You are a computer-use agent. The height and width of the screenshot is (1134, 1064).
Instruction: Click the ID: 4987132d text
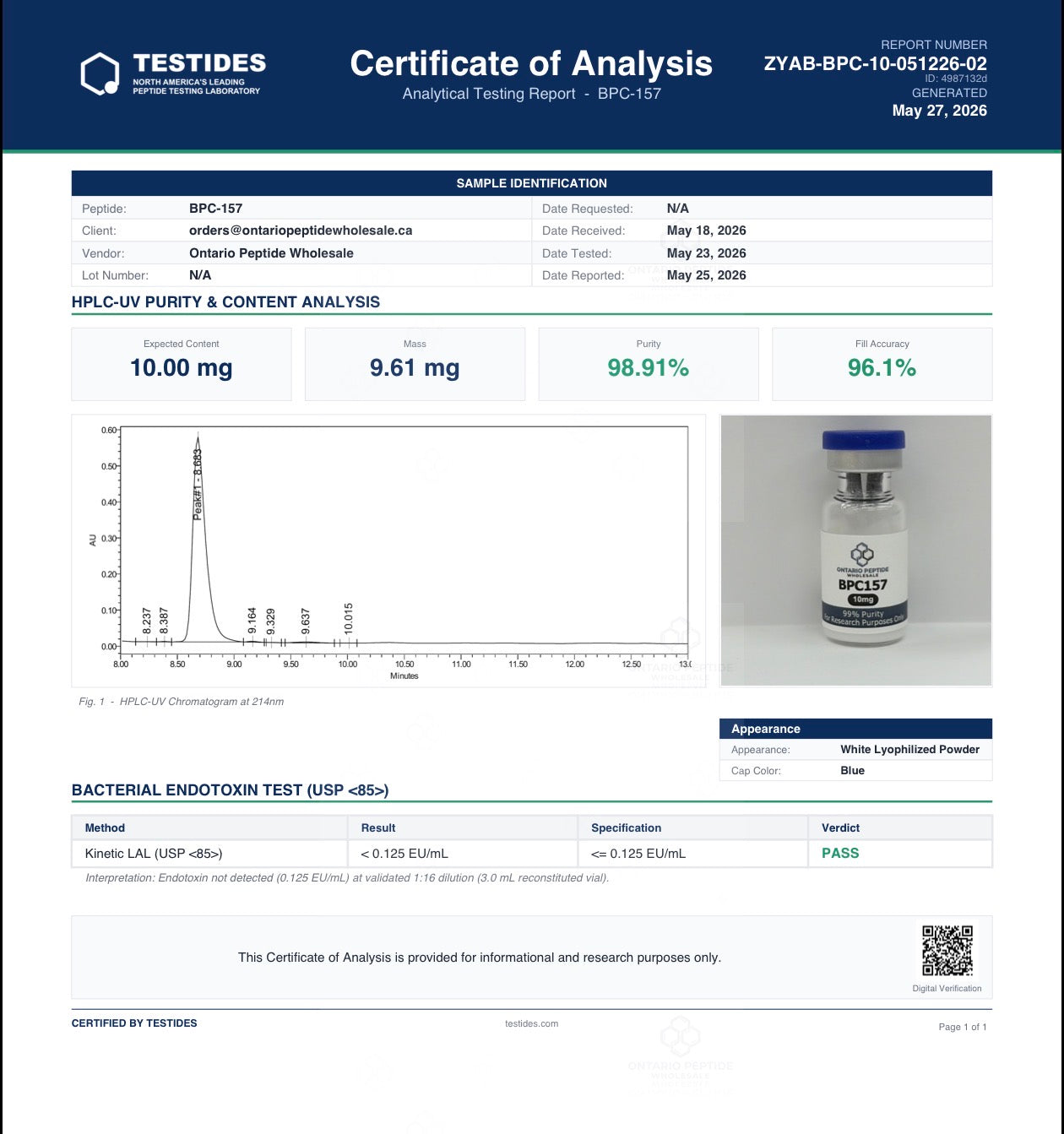(x=956, y=79)
